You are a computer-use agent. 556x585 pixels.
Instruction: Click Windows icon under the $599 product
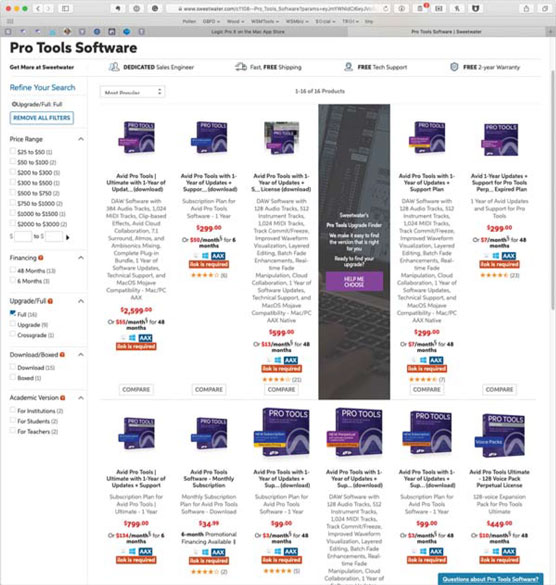278,360
